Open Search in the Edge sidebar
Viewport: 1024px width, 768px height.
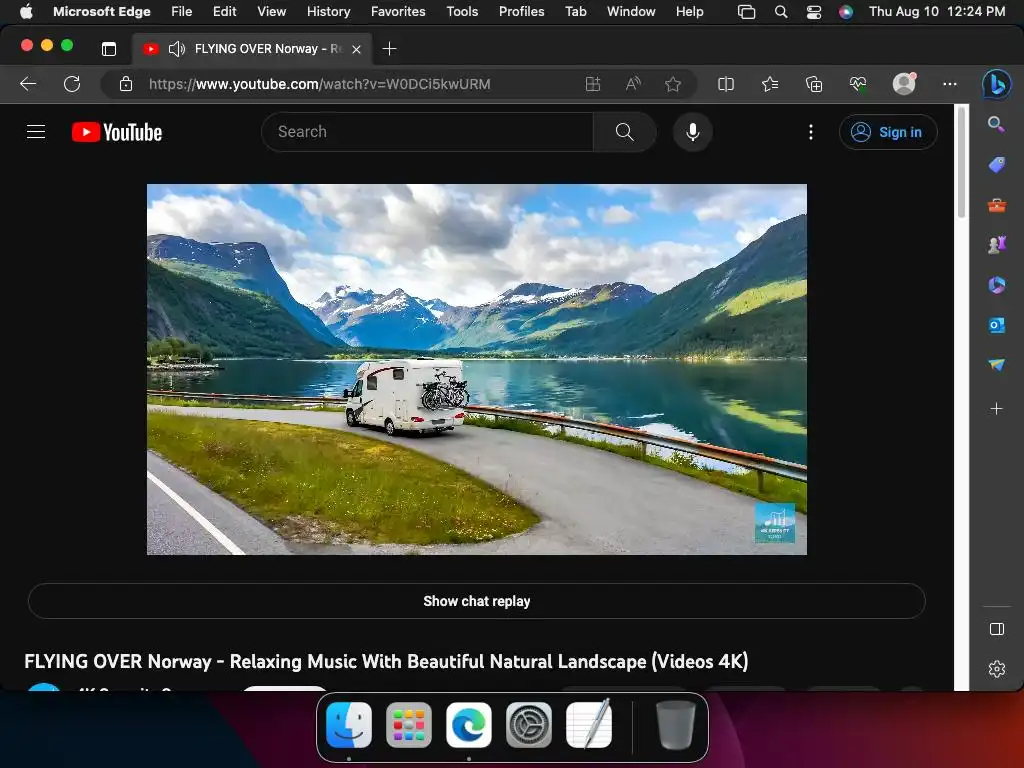pyautogui.click(x=996, y=123)
